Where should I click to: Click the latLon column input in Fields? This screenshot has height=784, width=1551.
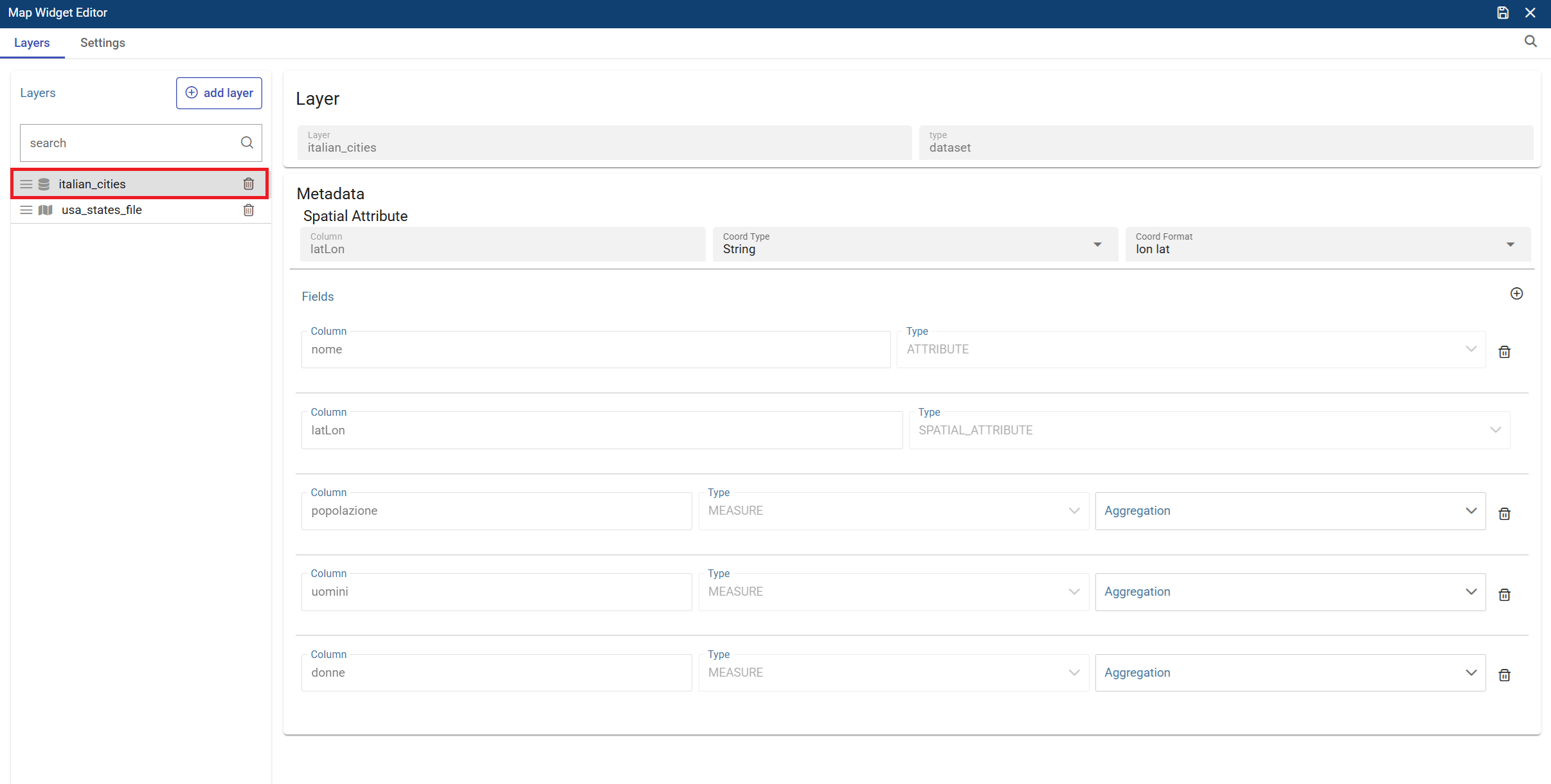point(602,431)
